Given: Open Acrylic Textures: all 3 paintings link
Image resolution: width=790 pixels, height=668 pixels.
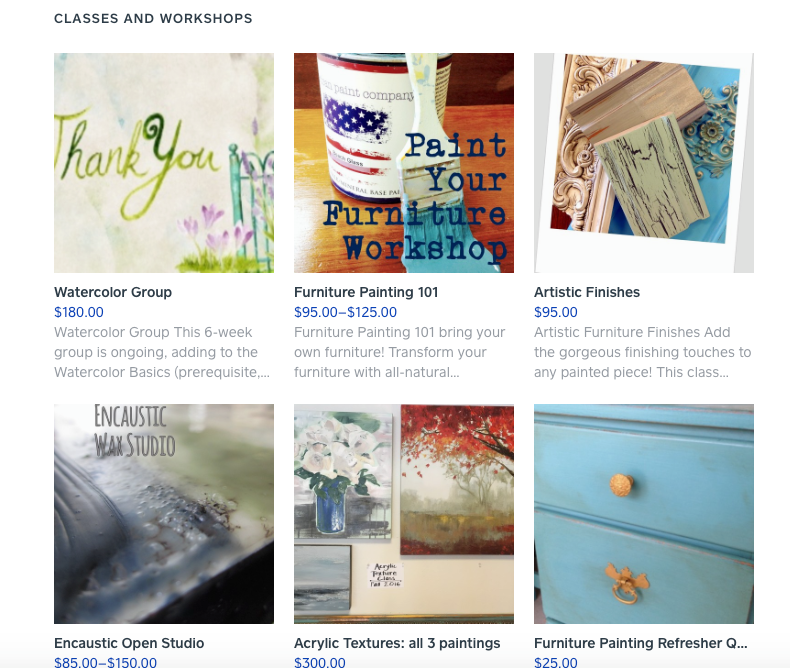Looking at the screenshot, I should (397, 643).
